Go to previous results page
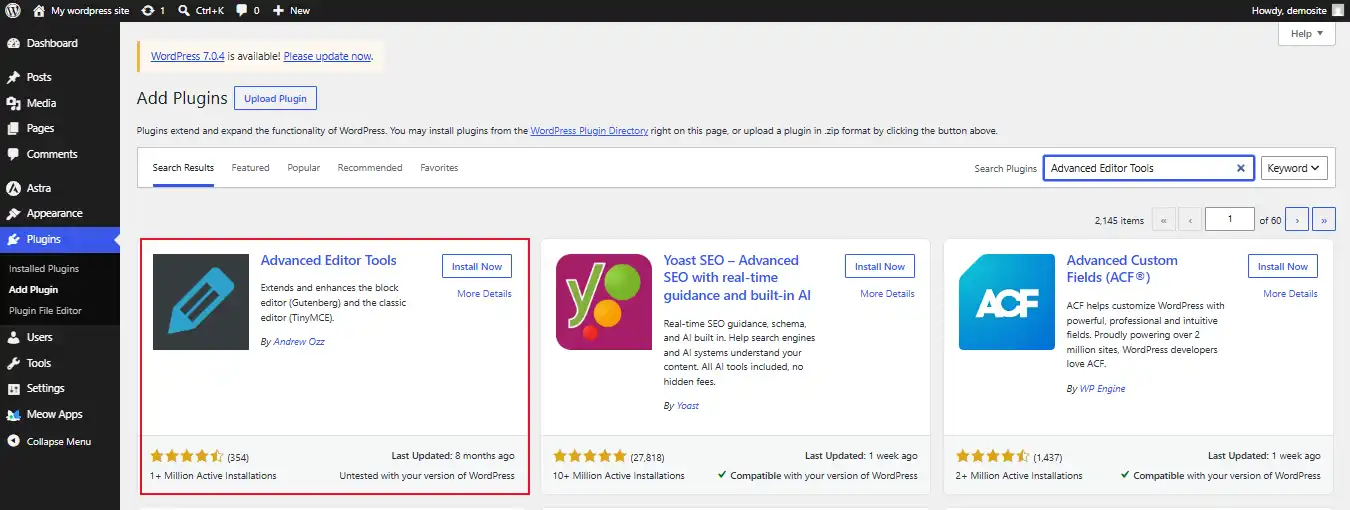Viewport: 1350px width, 510px height. point(1189,220)
